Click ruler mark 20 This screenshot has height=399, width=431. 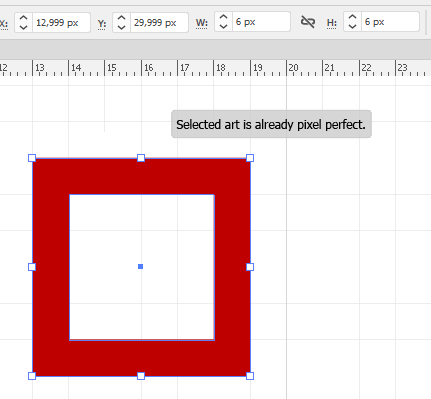click(x=293, y=68)
